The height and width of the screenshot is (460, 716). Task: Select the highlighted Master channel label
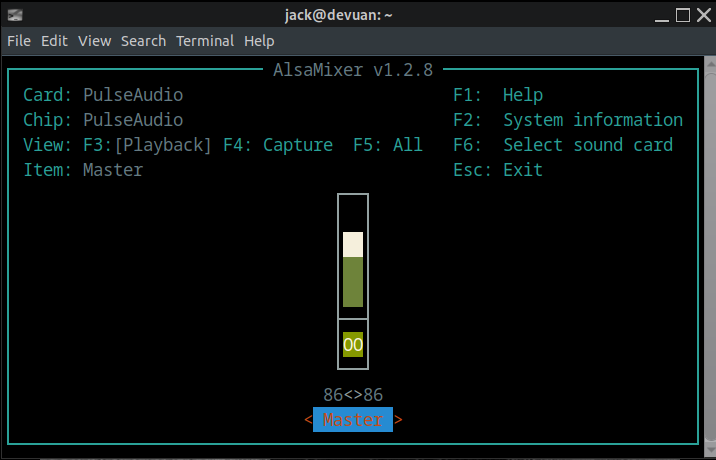[353, 420]
